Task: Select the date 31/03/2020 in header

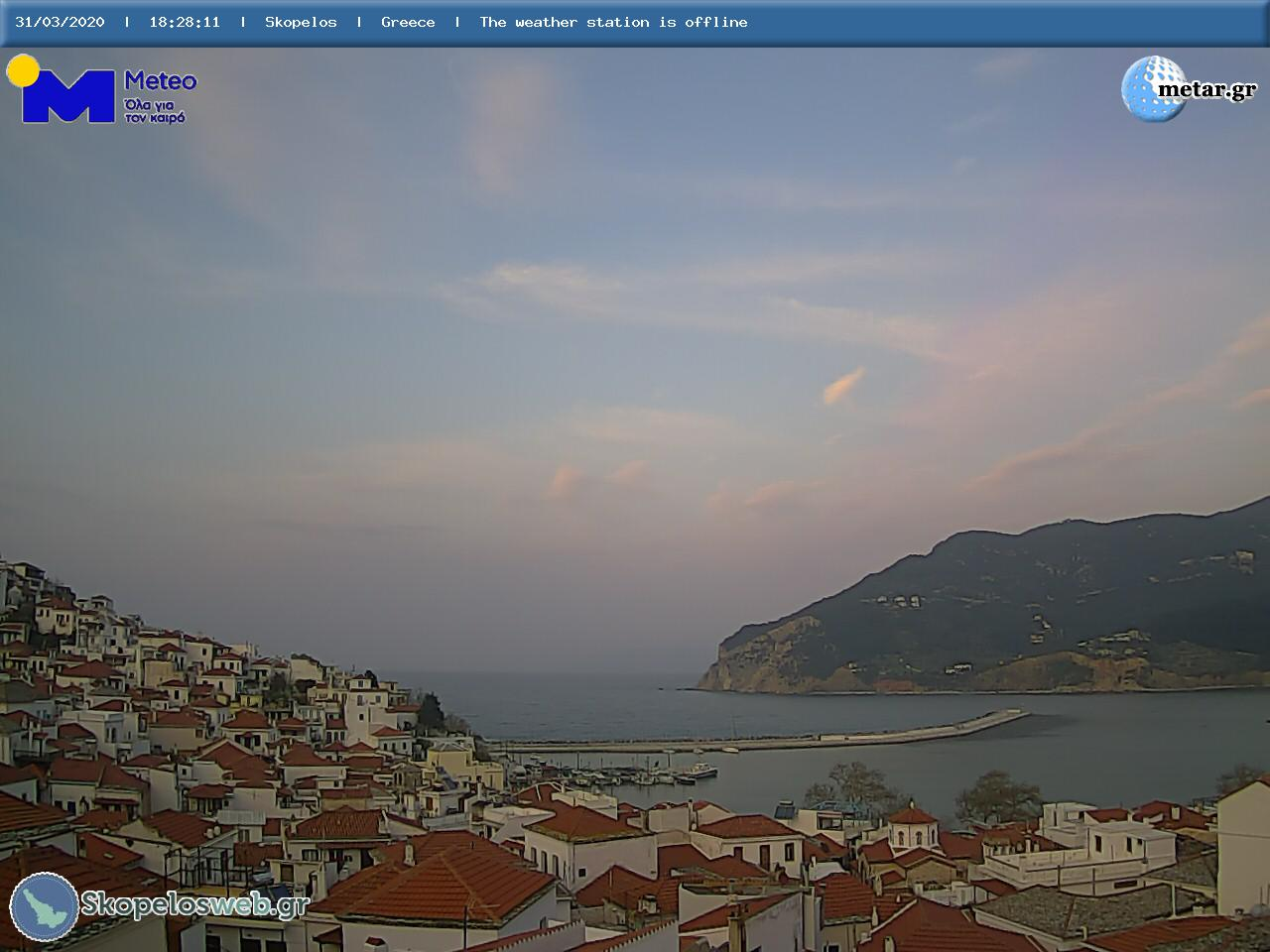Action: click(x=60, y=22)
